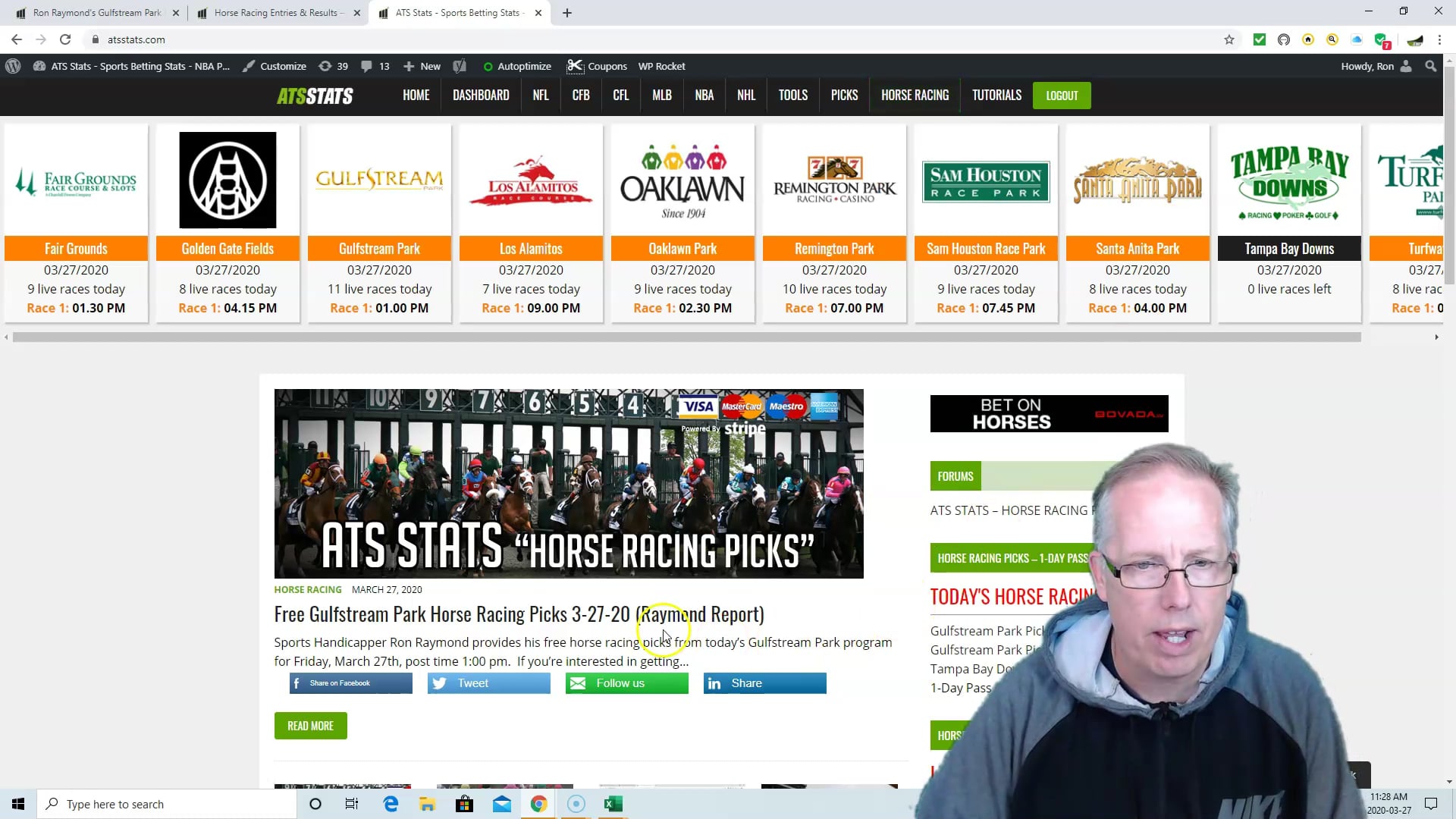Click the ATS Stats site logo
The image size is (1456, 819).
click(315, 96)
